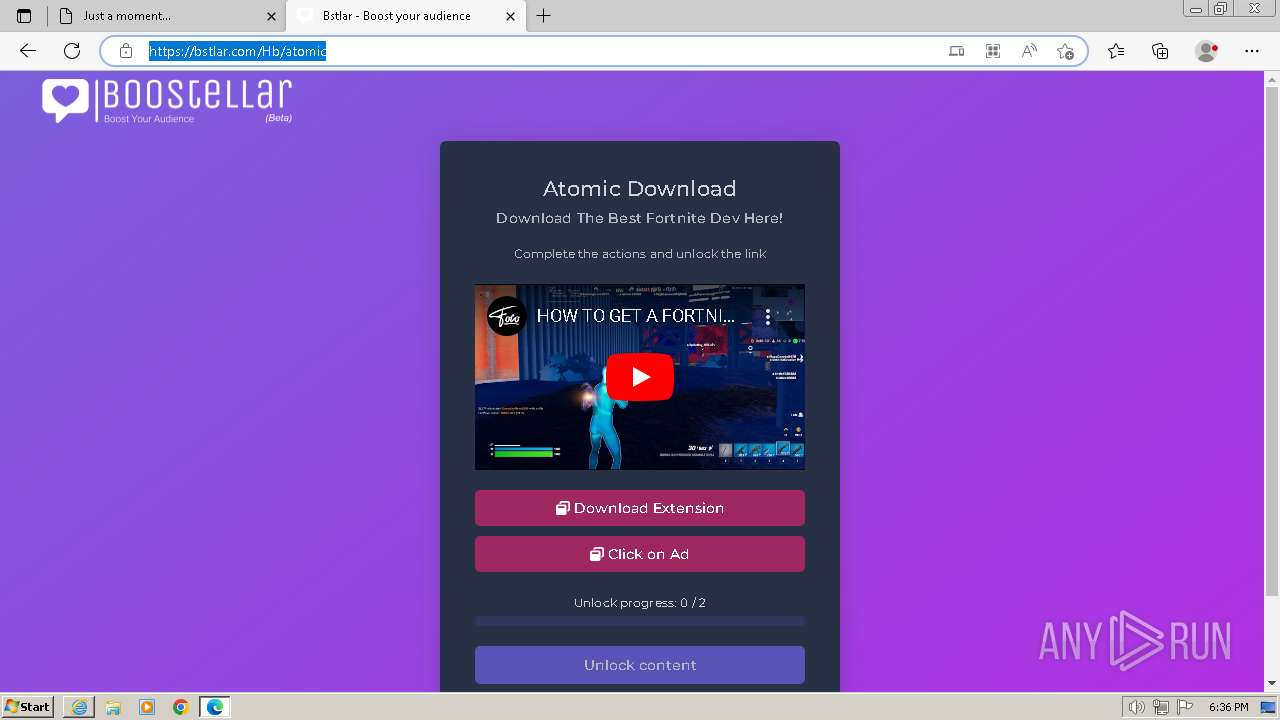Screen dimensions: 1280x720
Task: Open the extensions grid icon in address bar
Action: (993, 51)
